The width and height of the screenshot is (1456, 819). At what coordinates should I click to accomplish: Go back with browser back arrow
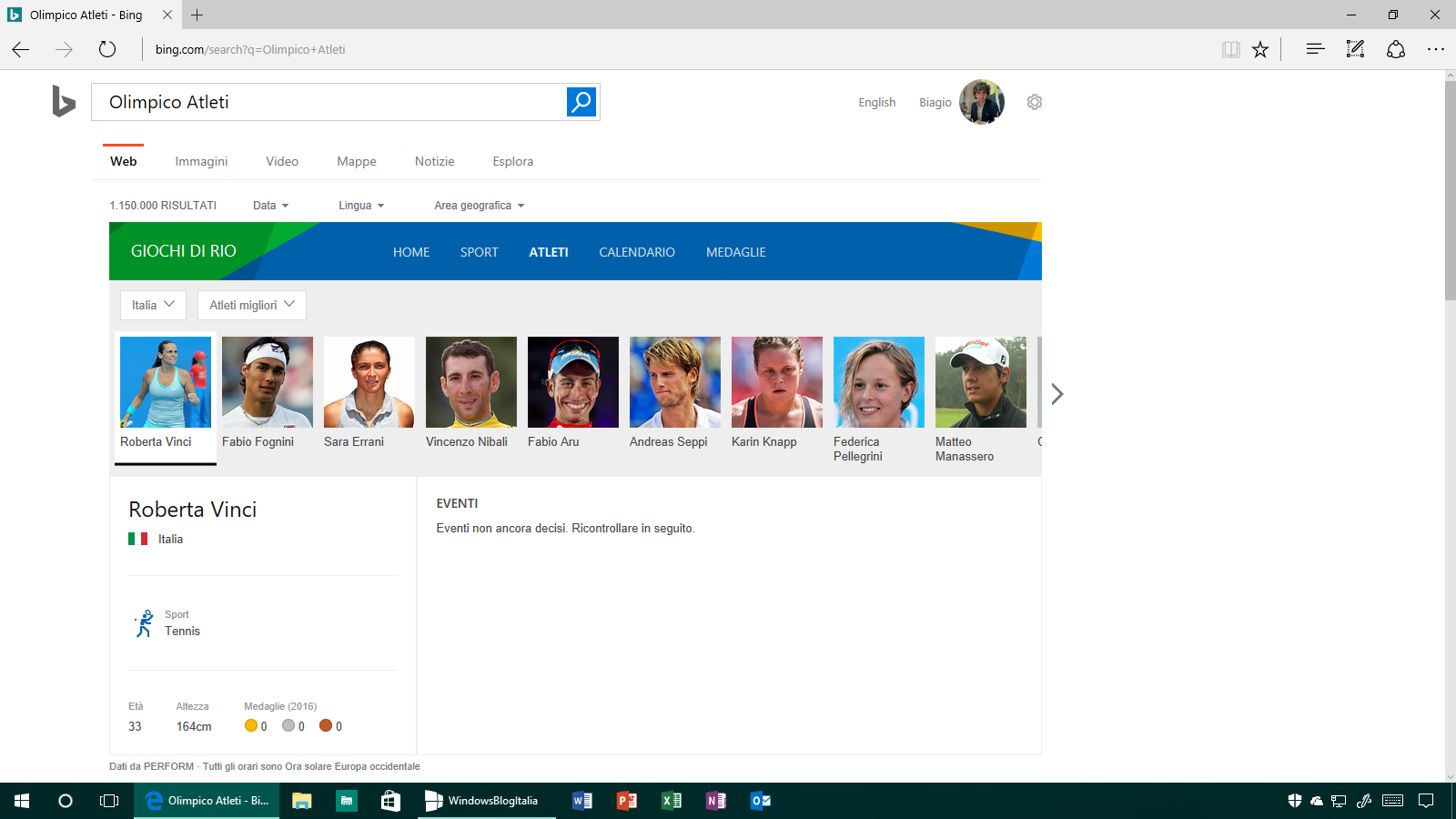coord(21,49)
